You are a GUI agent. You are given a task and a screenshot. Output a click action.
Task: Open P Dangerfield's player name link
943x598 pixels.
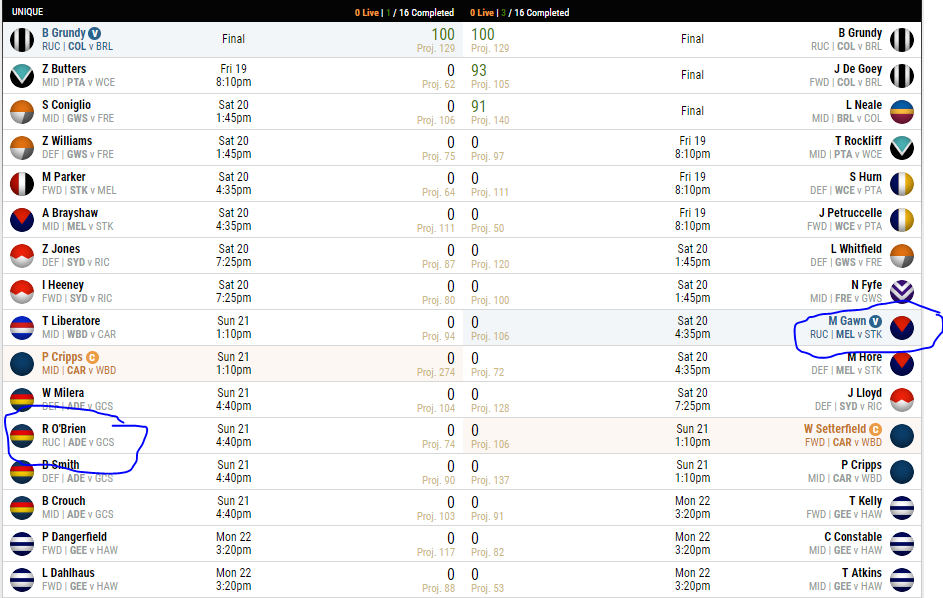(x=74, y=537)
